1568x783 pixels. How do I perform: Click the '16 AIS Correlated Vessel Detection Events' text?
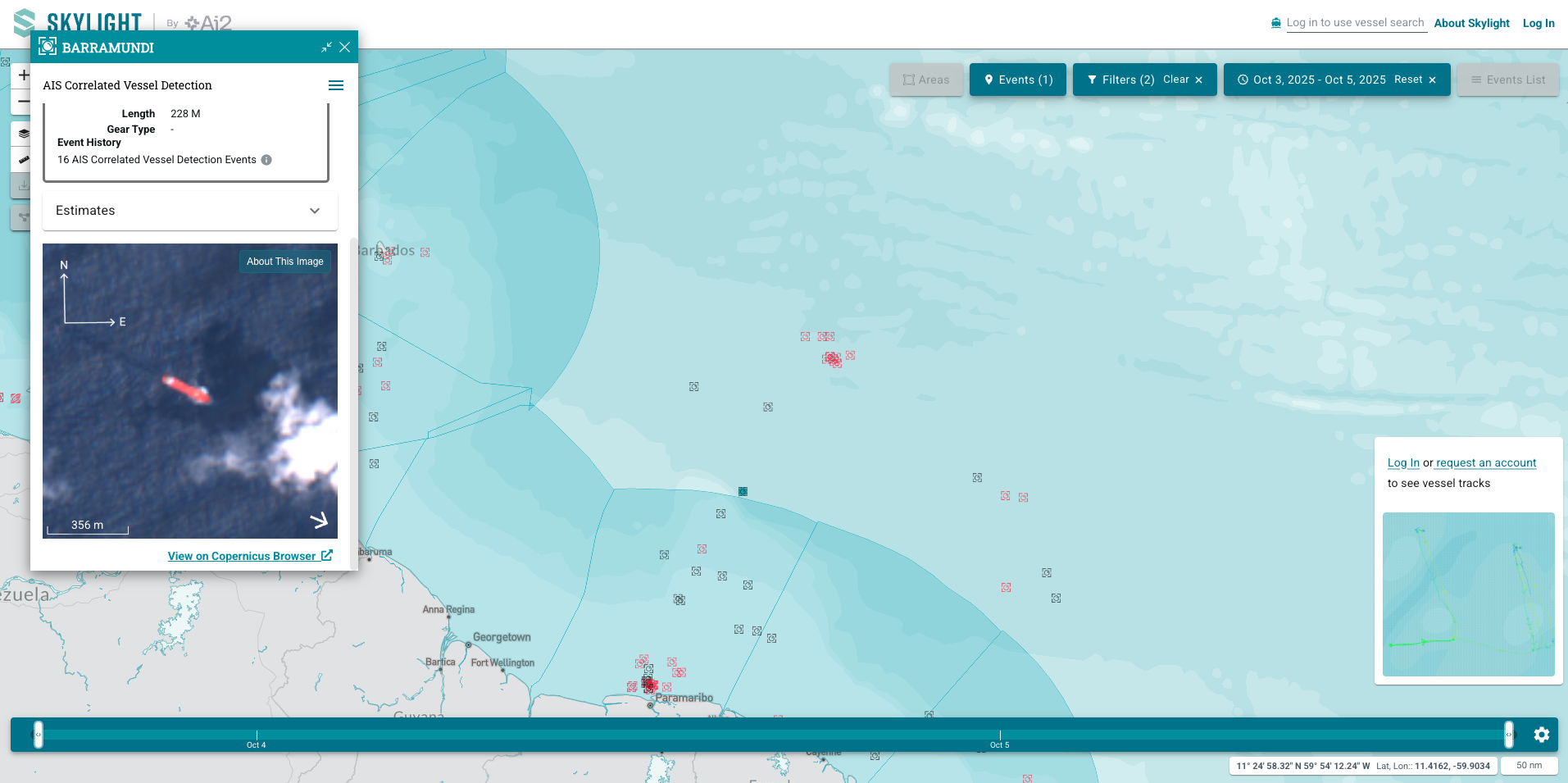(157, 160)
